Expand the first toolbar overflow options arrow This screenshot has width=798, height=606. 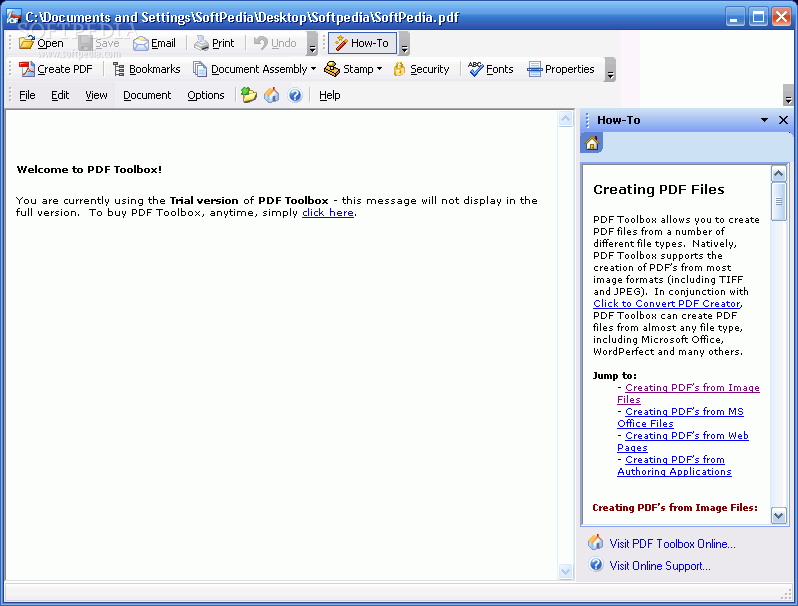point(312,44)
